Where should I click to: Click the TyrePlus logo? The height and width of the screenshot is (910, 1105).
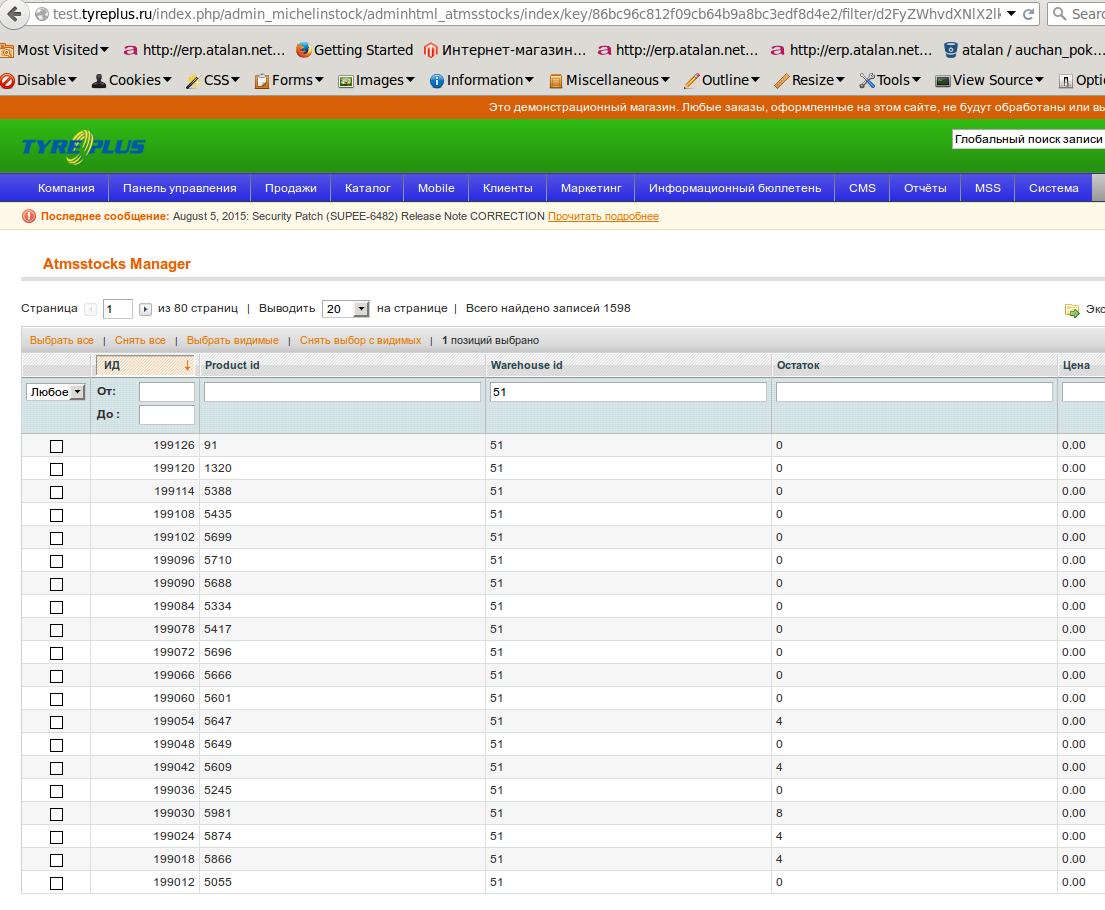pyautogui.click(x=83, y=147)
